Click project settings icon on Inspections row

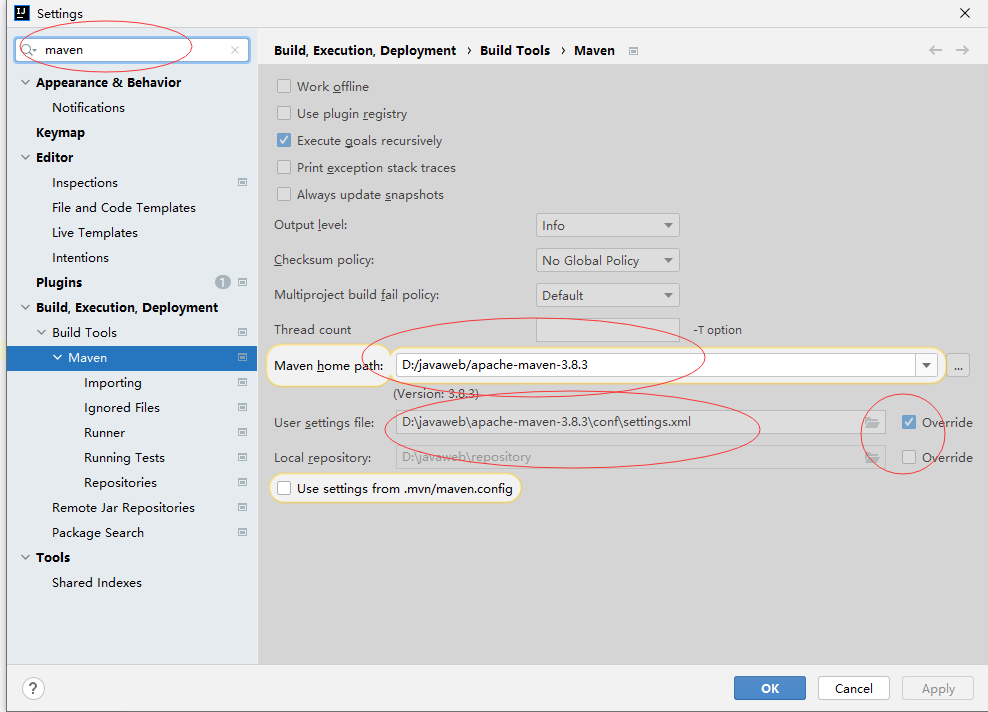[x=242, y=182]
